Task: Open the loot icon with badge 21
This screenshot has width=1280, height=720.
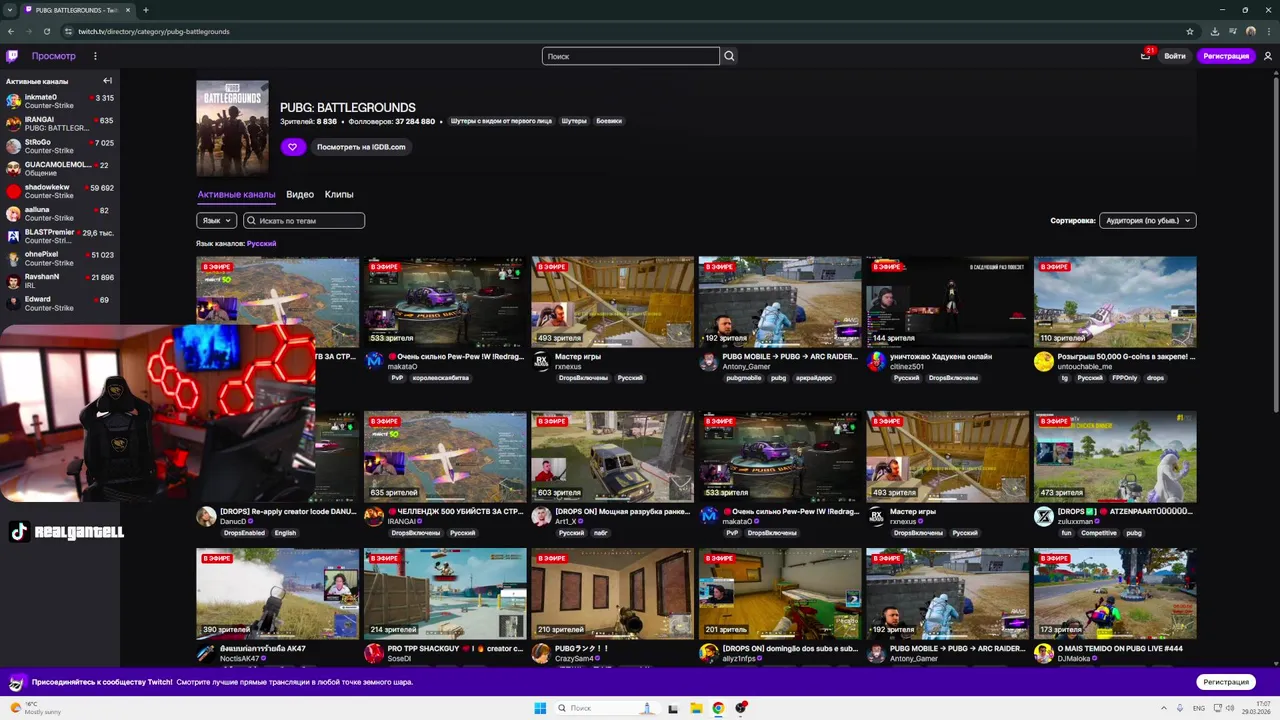Action: 1146,56
